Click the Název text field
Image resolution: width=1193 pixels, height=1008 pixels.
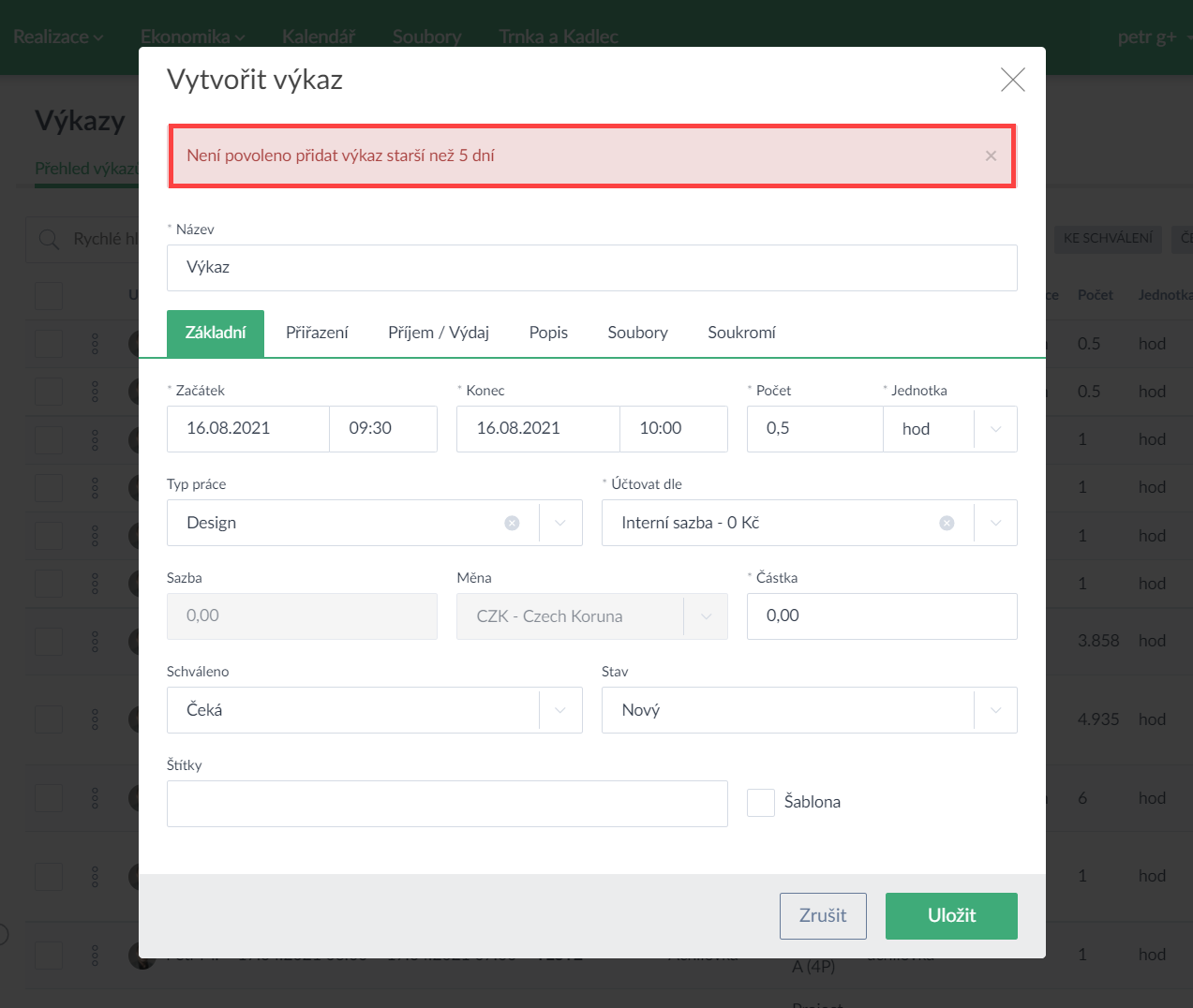591,268
